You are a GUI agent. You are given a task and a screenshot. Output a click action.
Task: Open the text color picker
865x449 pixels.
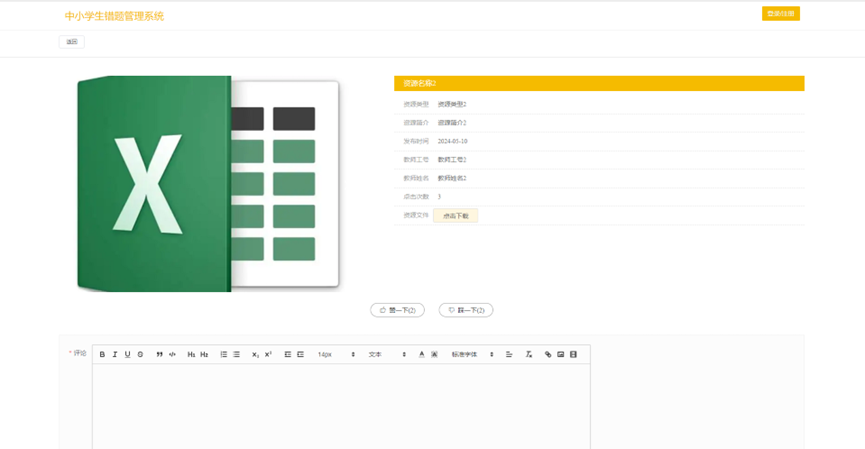(421, 354)
